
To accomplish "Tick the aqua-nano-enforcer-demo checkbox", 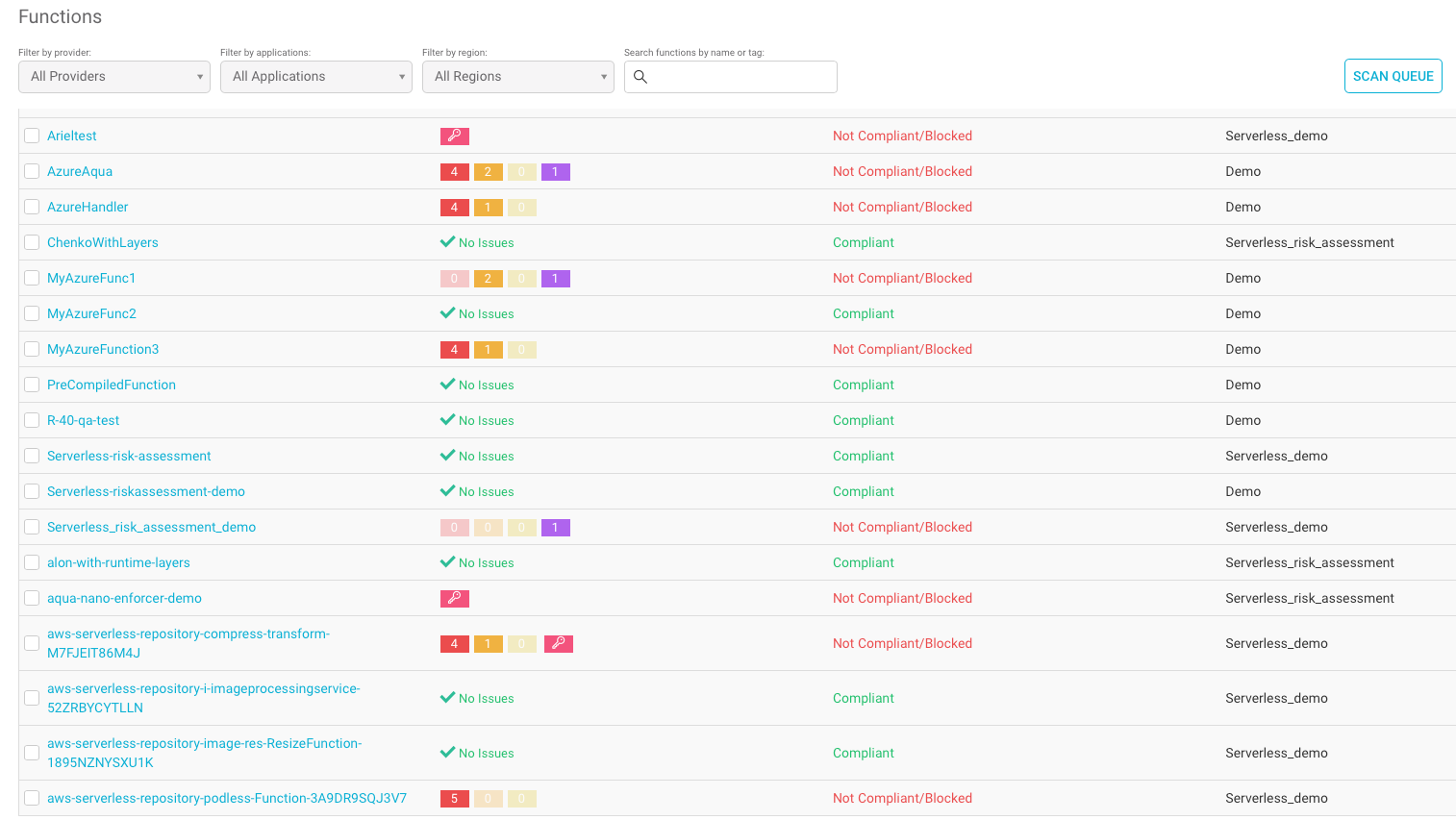I will pos(32,598).
